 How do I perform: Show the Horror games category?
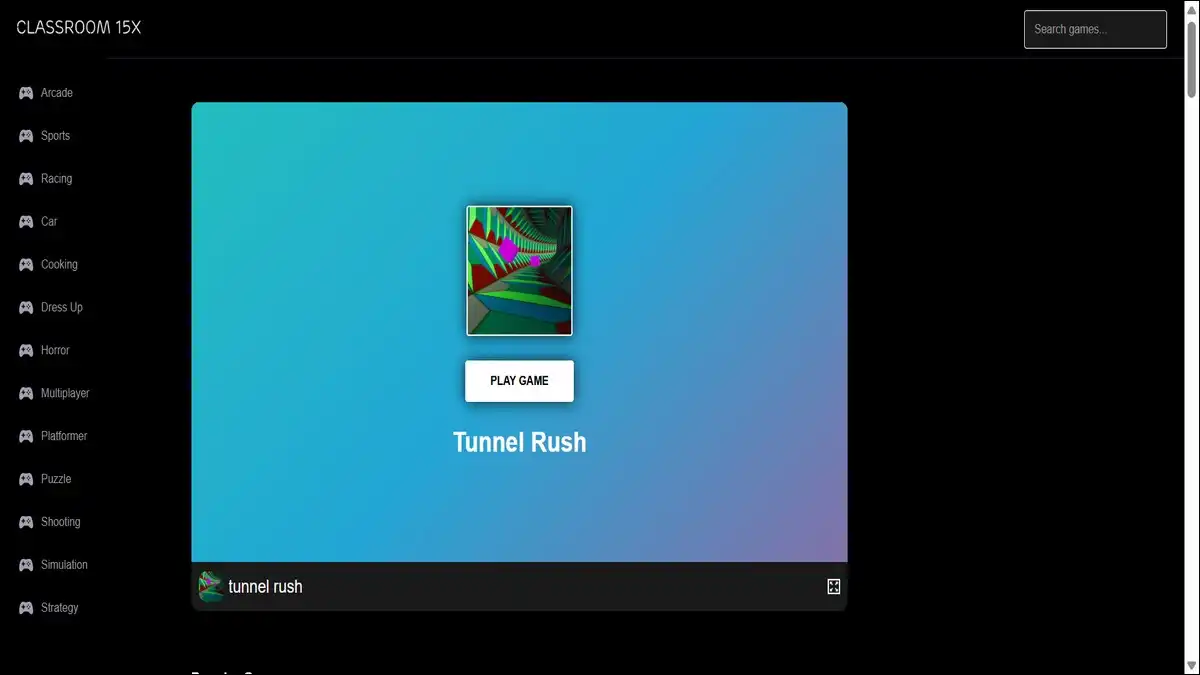(x=55, y=351)
